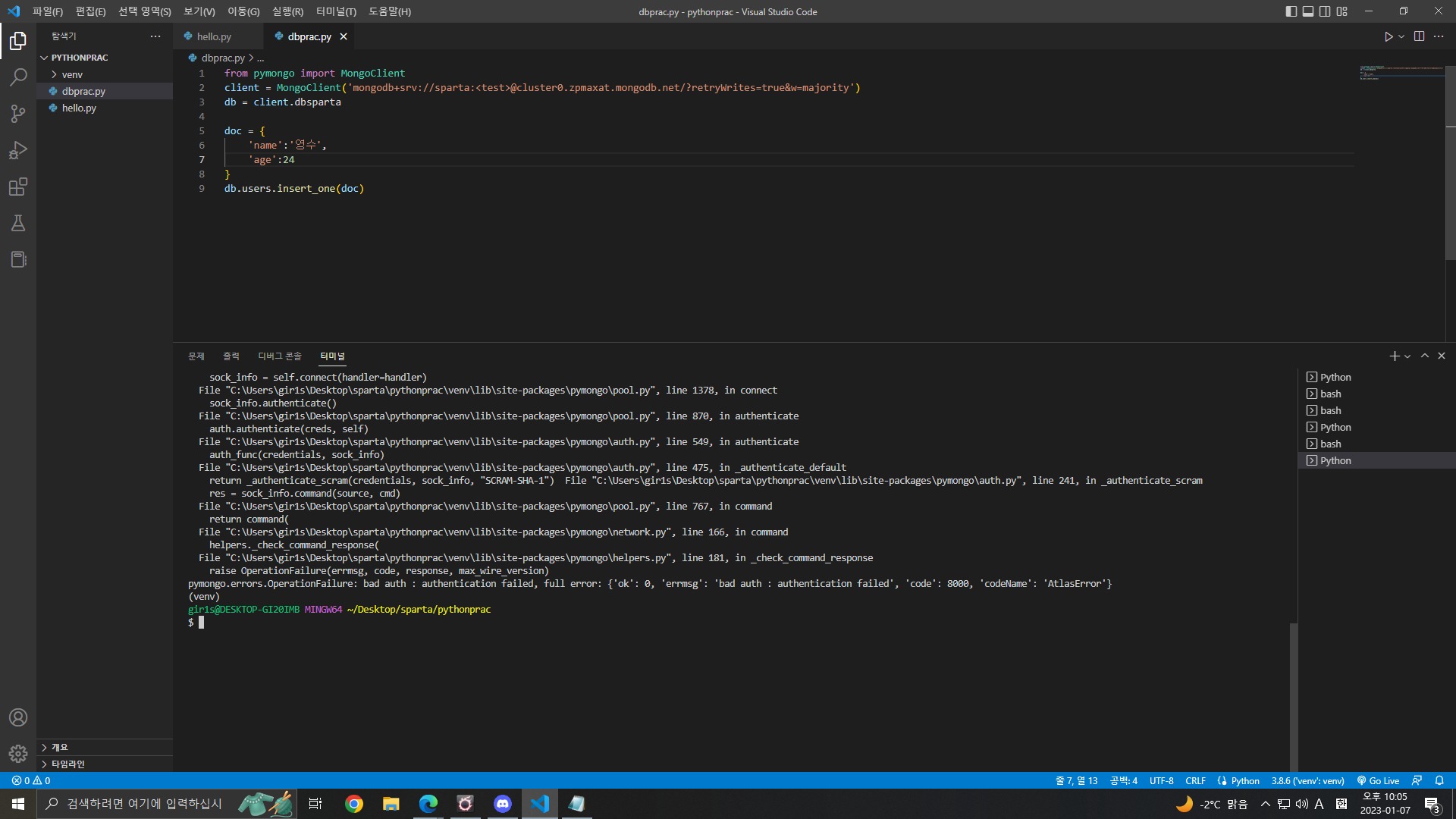The width and height of the screenshot is (1456, 819).
Task: Go to line via line/column indicator
Action: point(1077,780)
